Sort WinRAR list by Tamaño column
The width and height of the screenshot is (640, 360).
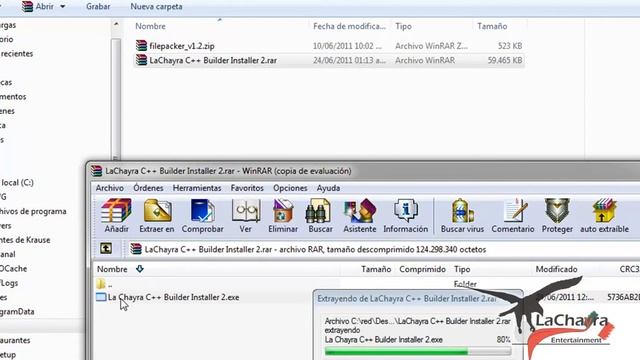376,269
